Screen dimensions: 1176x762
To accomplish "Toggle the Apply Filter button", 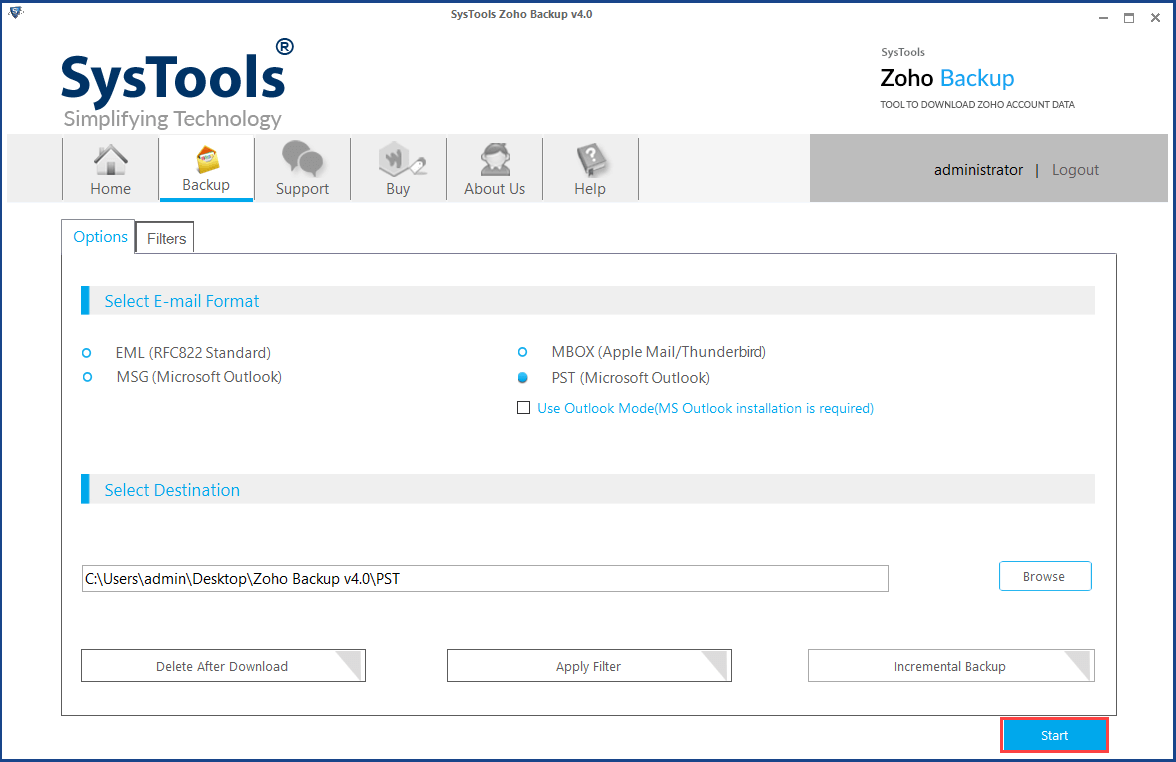I will coord(589,666).
